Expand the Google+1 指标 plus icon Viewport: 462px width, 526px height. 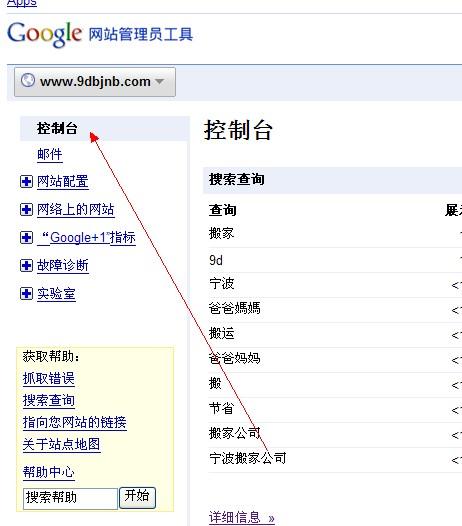click(x=26, y=238)
